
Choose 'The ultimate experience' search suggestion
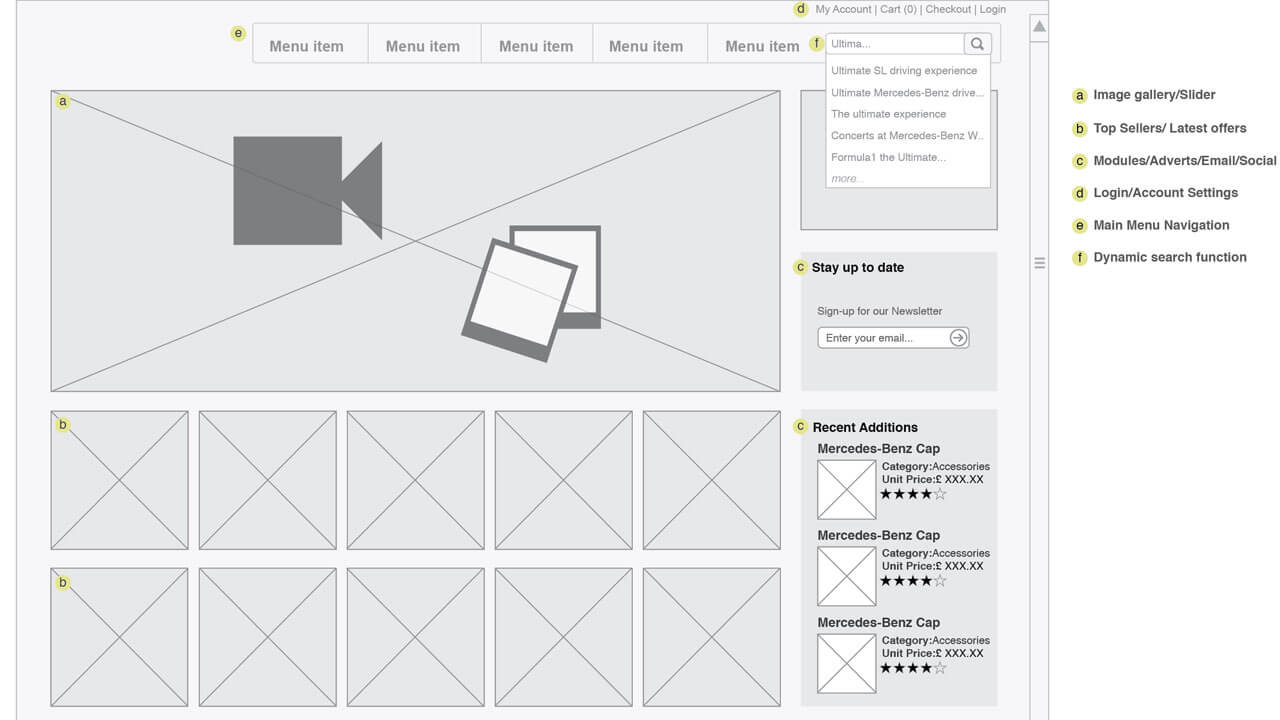click(888, 114)
